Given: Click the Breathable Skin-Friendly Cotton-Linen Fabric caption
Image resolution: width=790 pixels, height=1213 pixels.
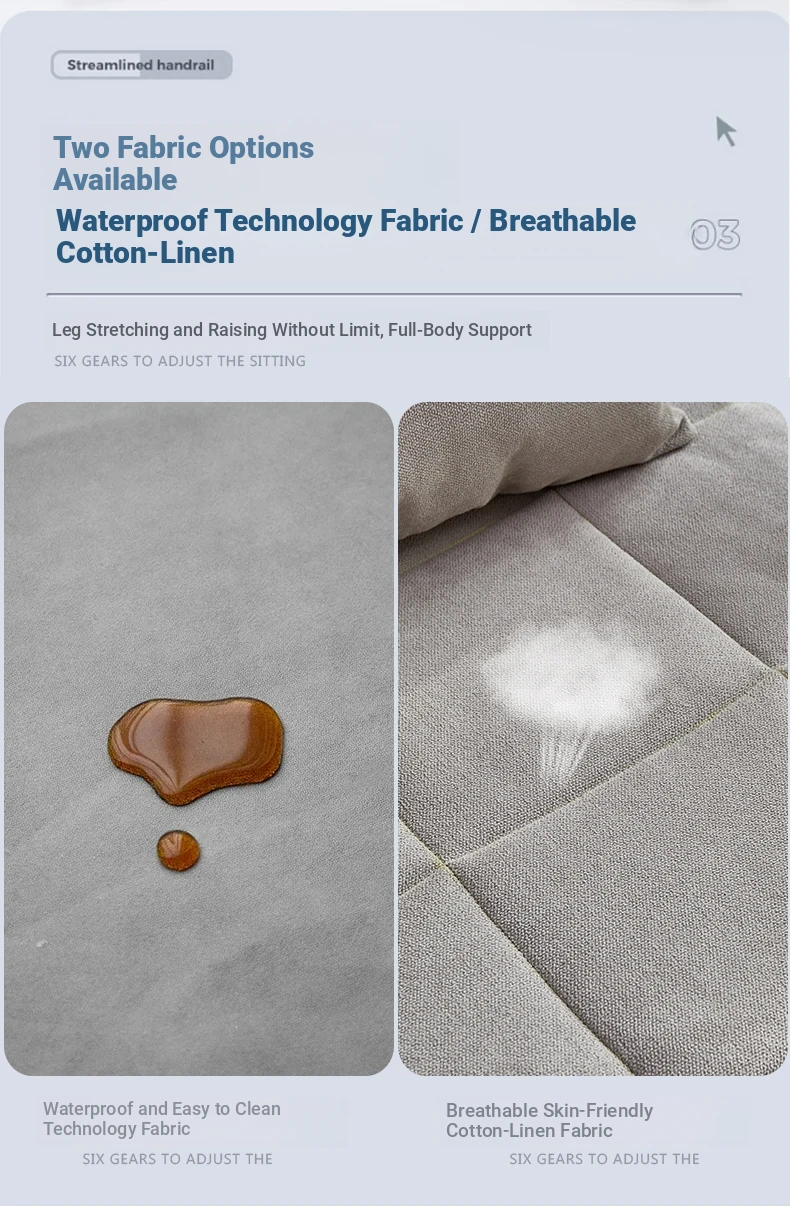Looking at the screenshot, I should (549, 1121).
